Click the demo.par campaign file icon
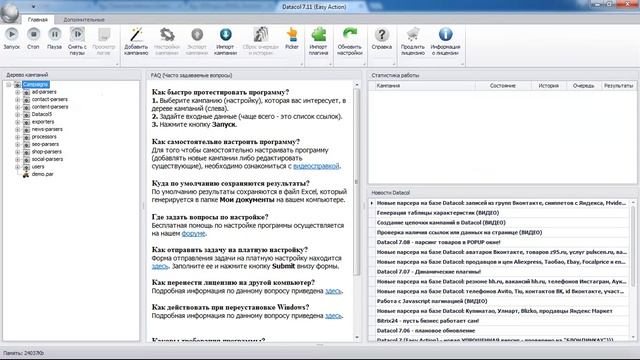Image resolution: width=640 pixels, height=360 pixels. [26, 174]
